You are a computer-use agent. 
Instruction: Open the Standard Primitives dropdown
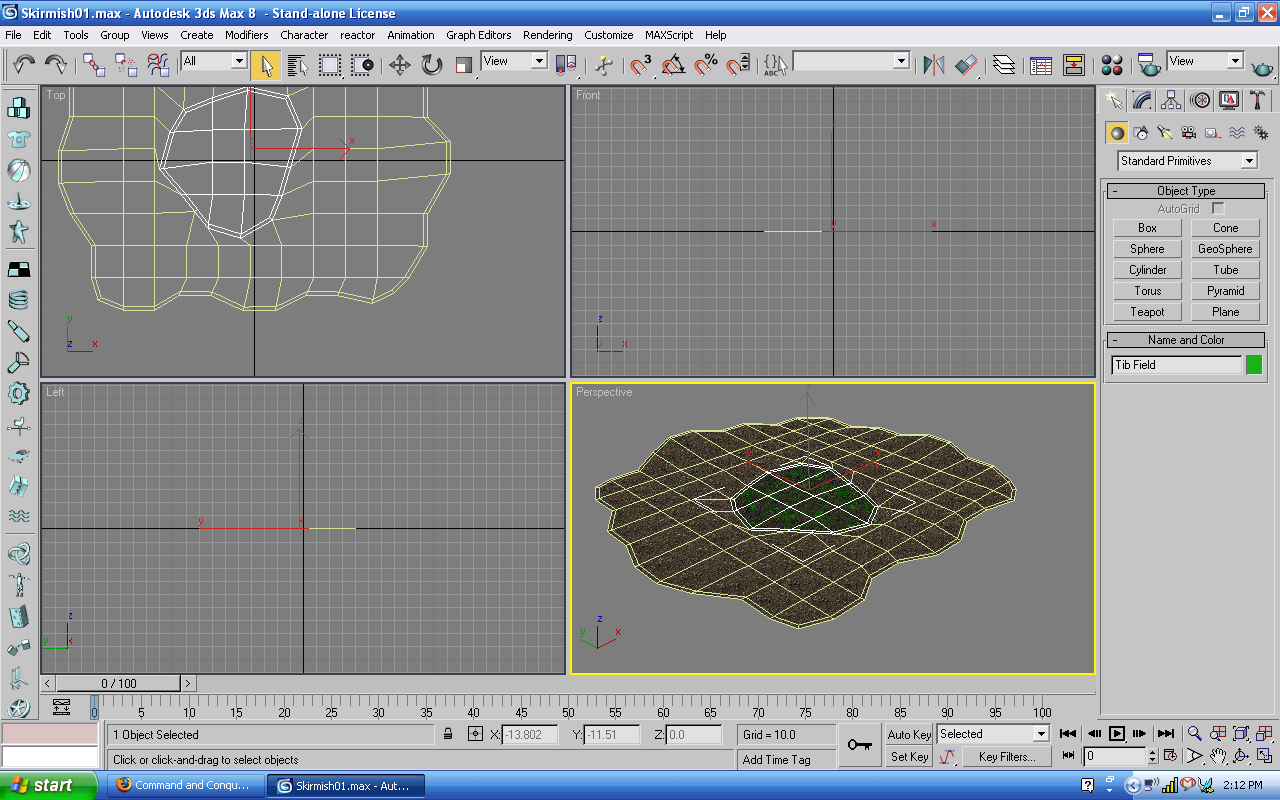click(x=1187, y=161)
